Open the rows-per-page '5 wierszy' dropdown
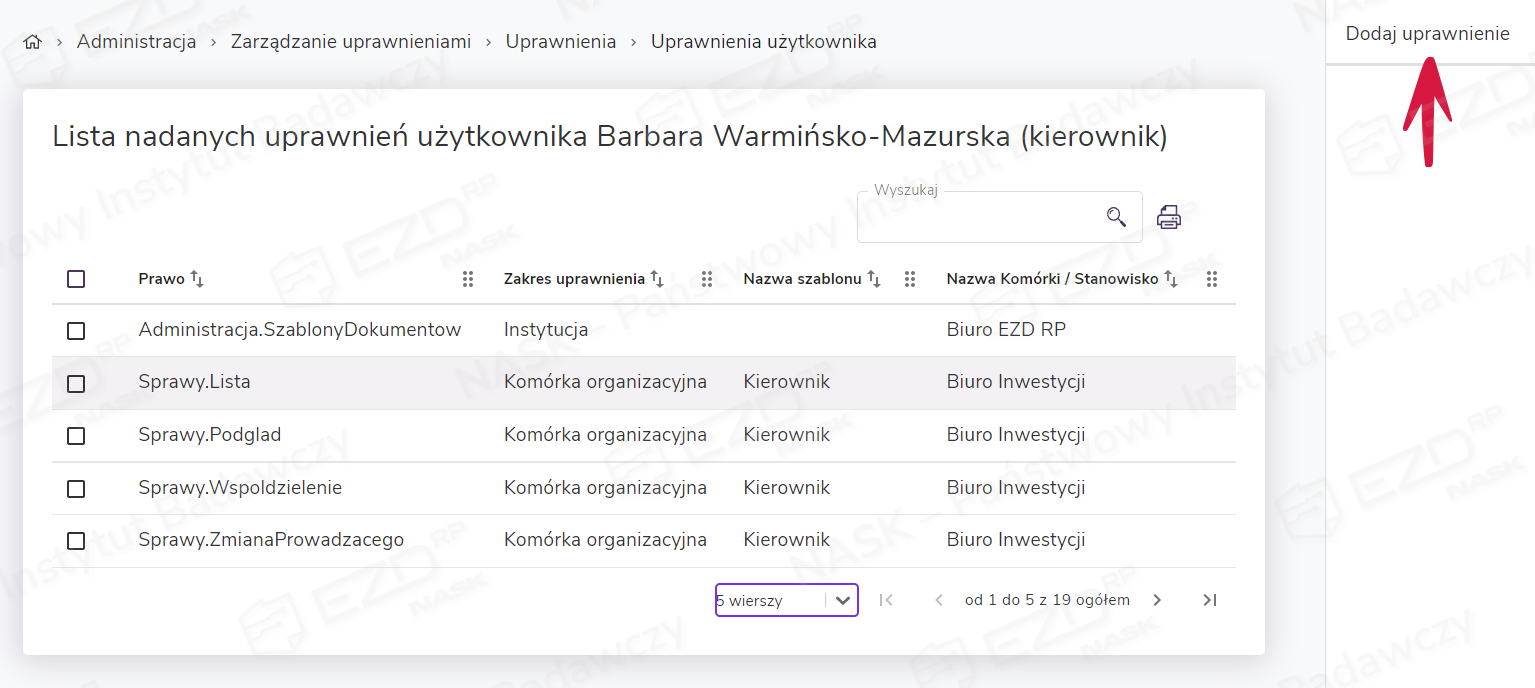The image size is (1535, 688). click(786, 600)
